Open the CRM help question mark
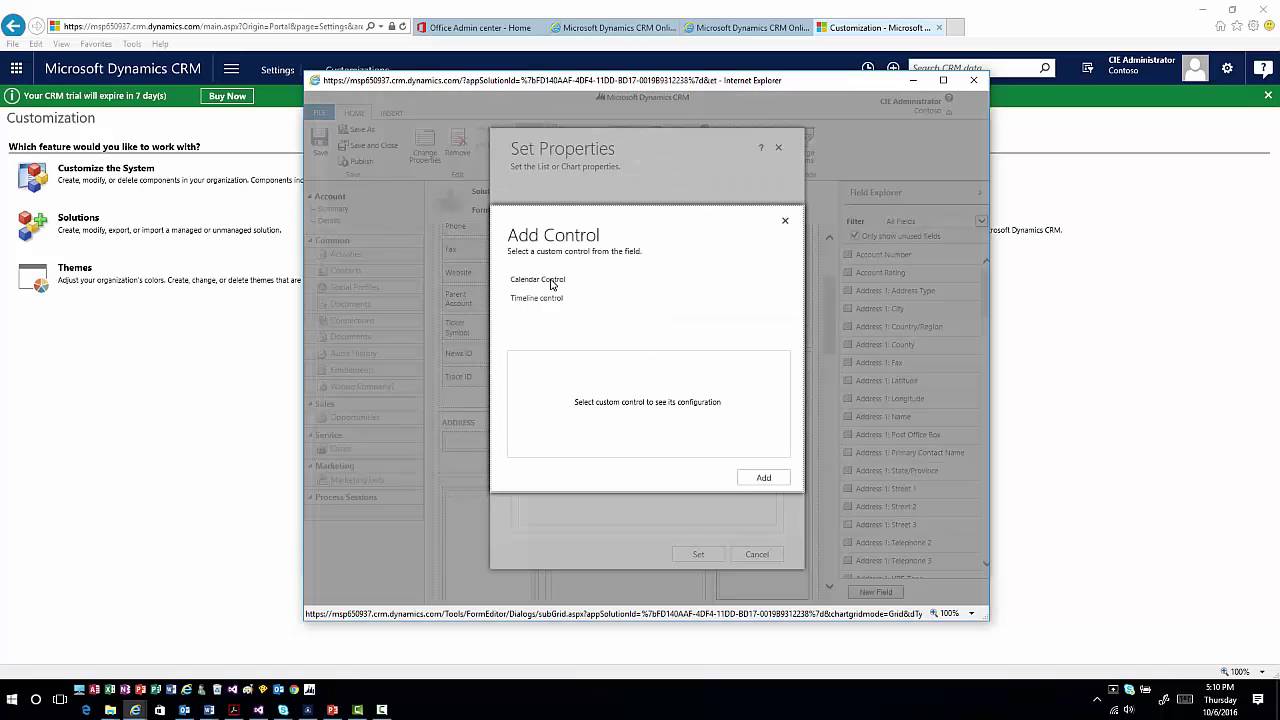This screenshot has width=1280, height=720. tap(1261, 68)
